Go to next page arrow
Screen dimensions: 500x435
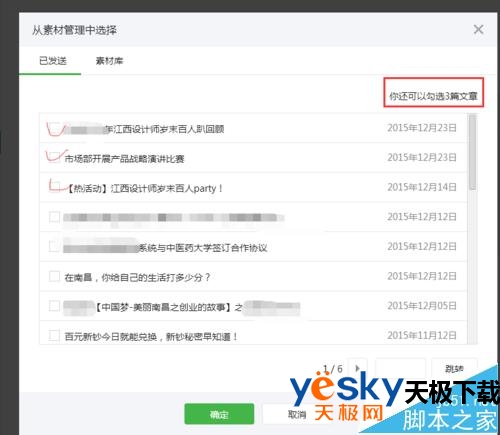point(357,368)
